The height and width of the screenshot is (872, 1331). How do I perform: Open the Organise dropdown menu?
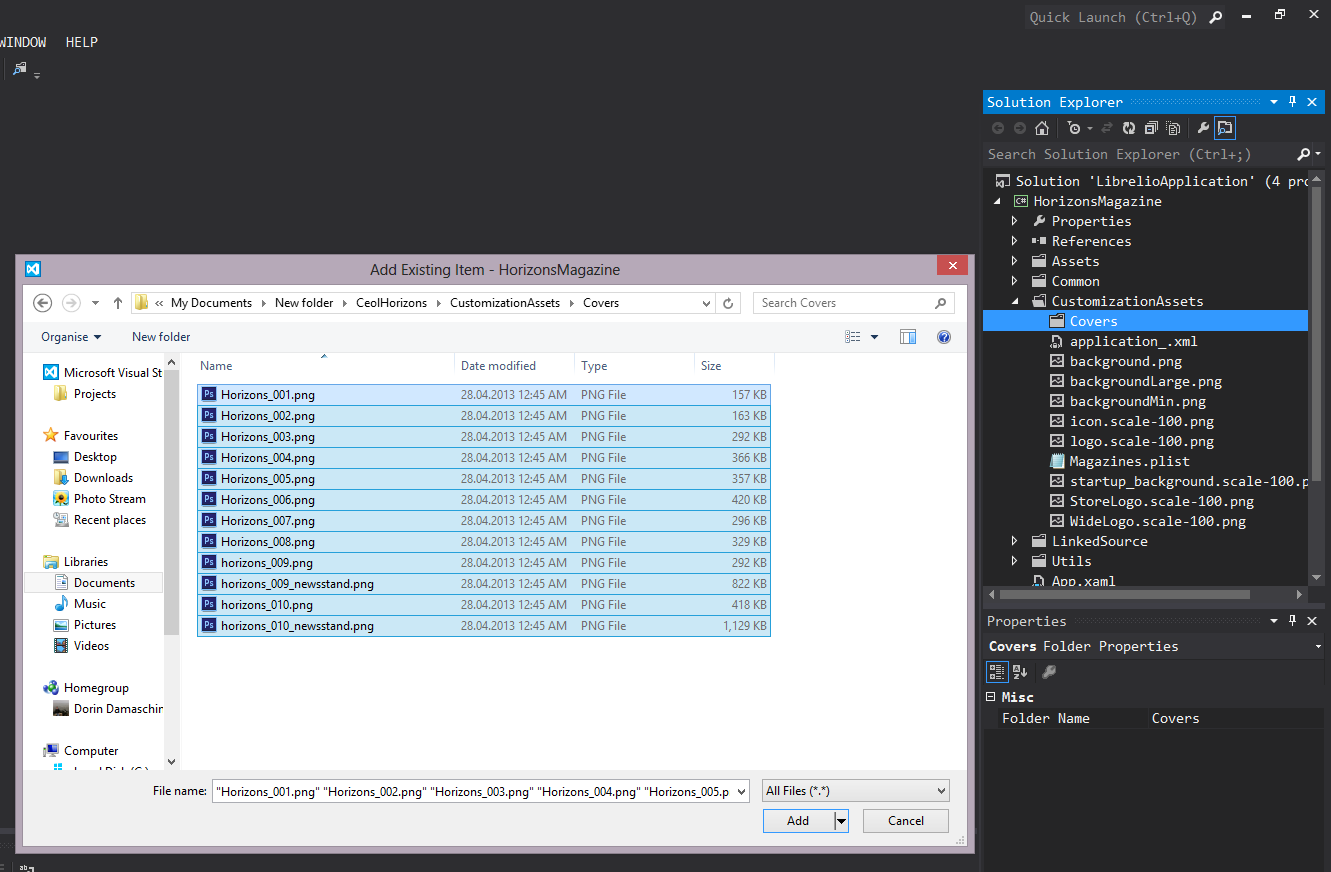(71, 337)
